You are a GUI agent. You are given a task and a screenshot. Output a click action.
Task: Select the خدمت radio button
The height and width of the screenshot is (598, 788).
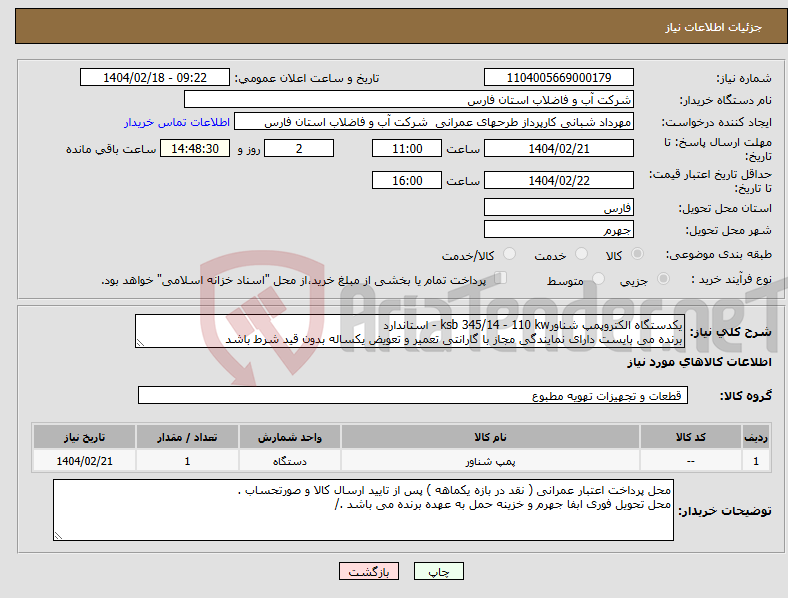coord(581,254)
